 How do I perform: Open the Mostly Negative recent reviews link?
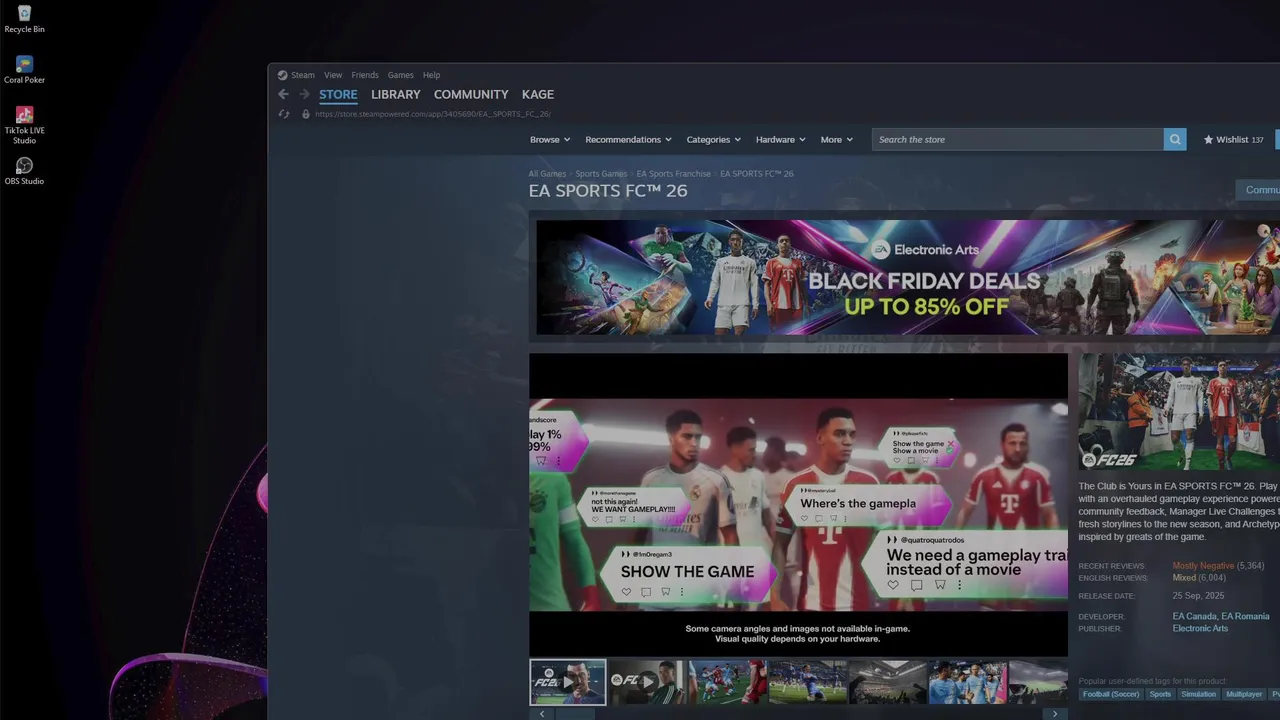[x=1203, y=566]
